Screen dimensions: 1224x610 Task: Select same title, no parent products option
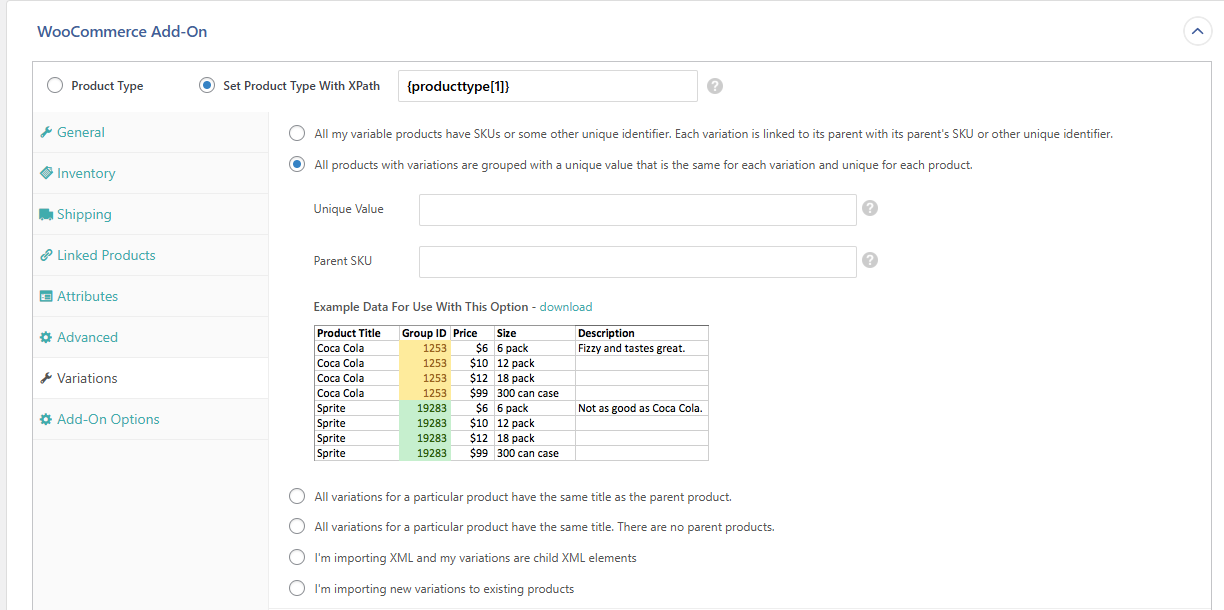pos(297,526)
